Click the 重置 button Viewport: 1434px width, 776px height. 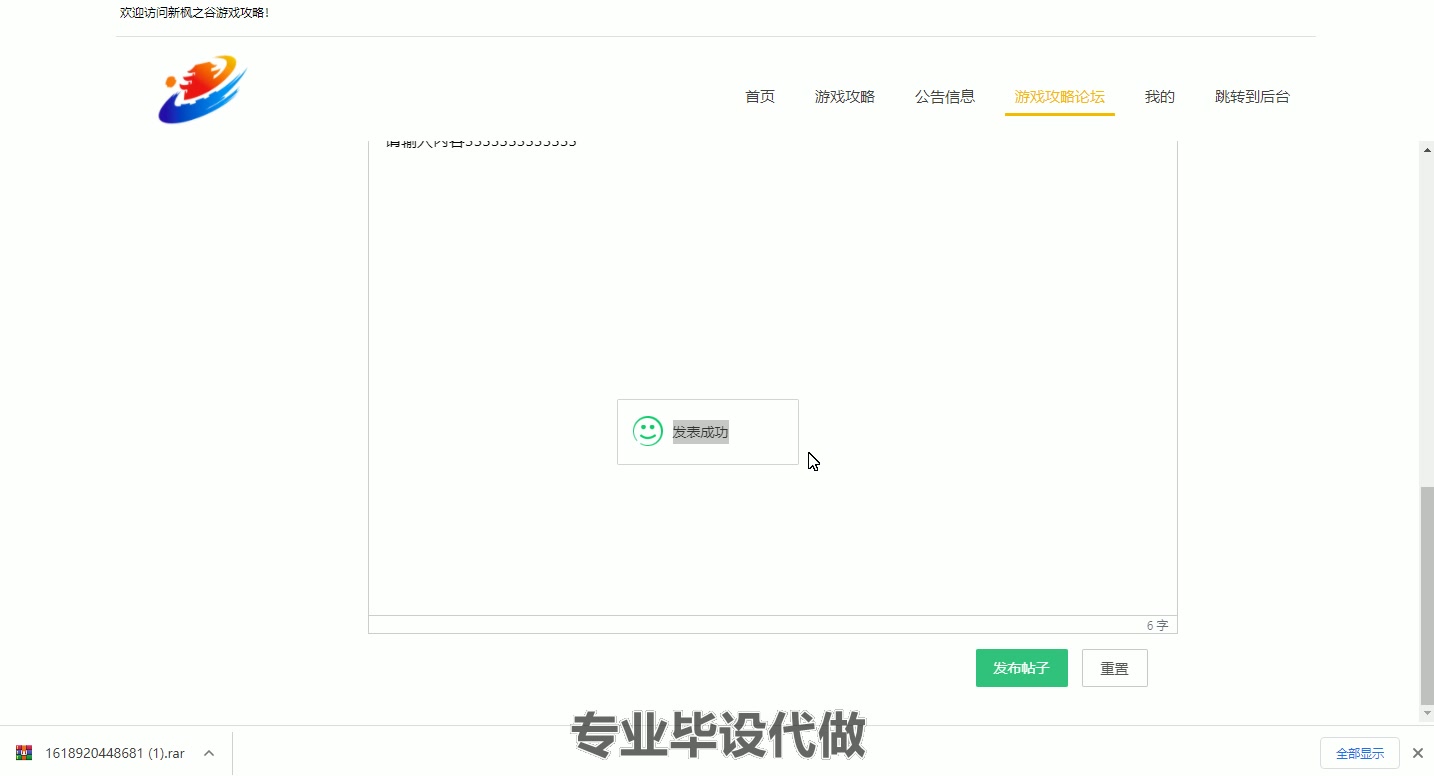(x=1115, y=668)
